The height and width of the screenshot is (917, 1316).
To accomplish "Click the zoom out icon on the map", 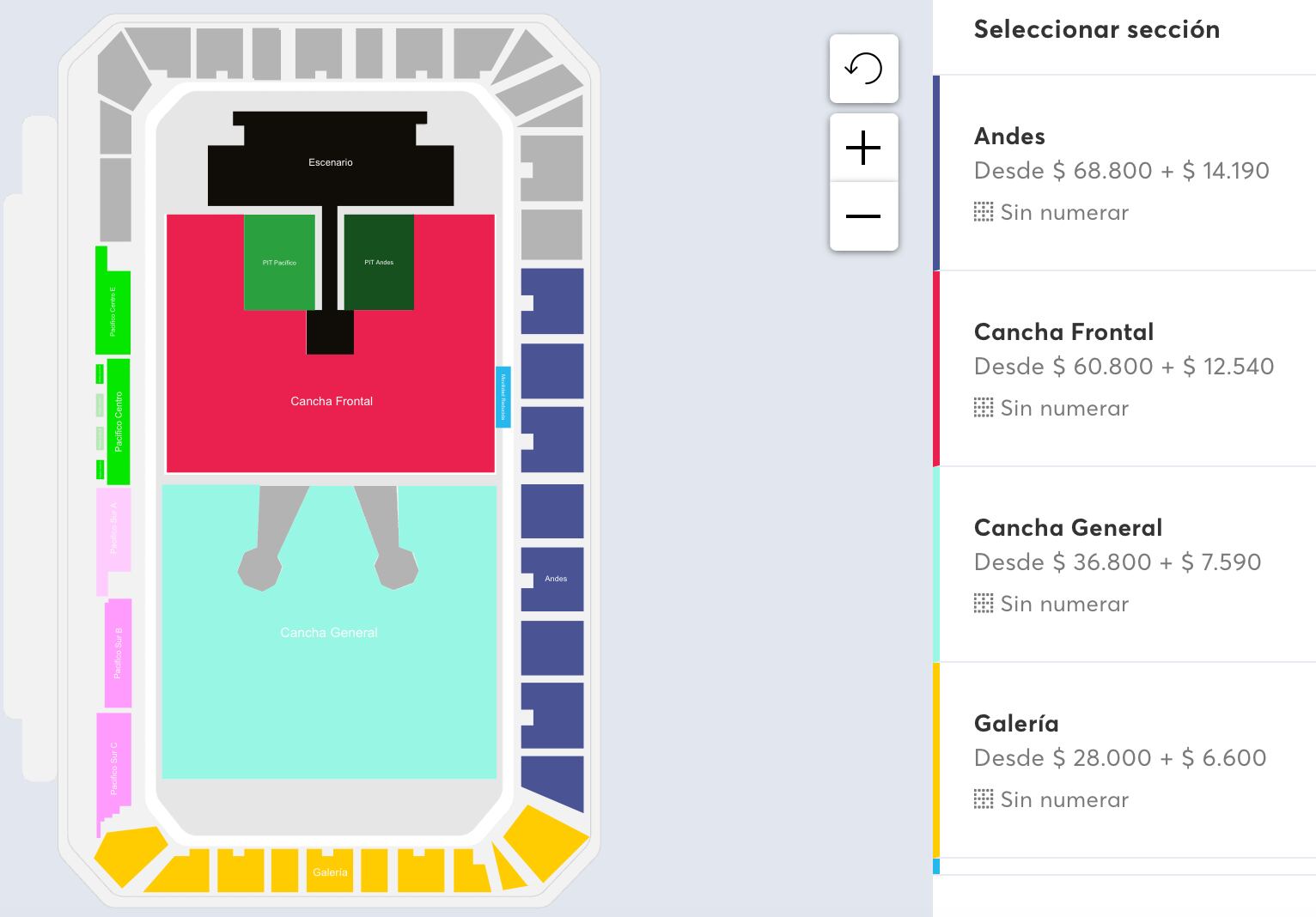I will pos(863,216).
